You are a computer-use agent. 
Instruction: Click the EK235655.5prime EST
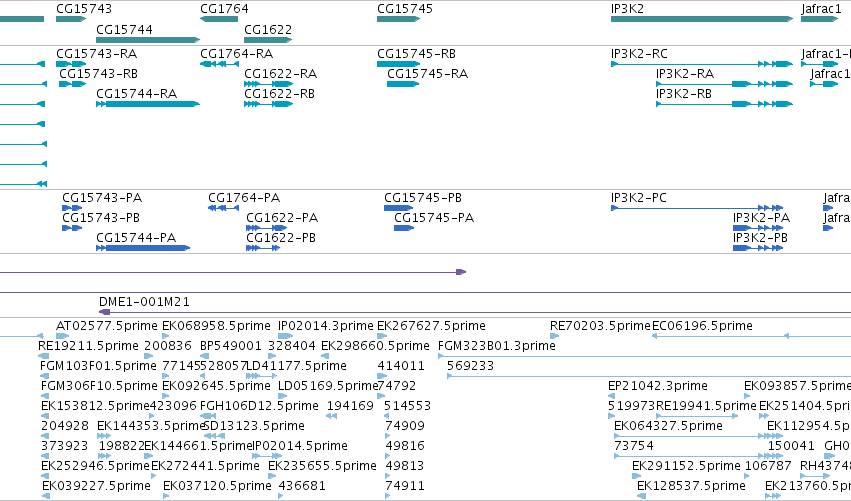pyautogui.click(x=272, y=476)
